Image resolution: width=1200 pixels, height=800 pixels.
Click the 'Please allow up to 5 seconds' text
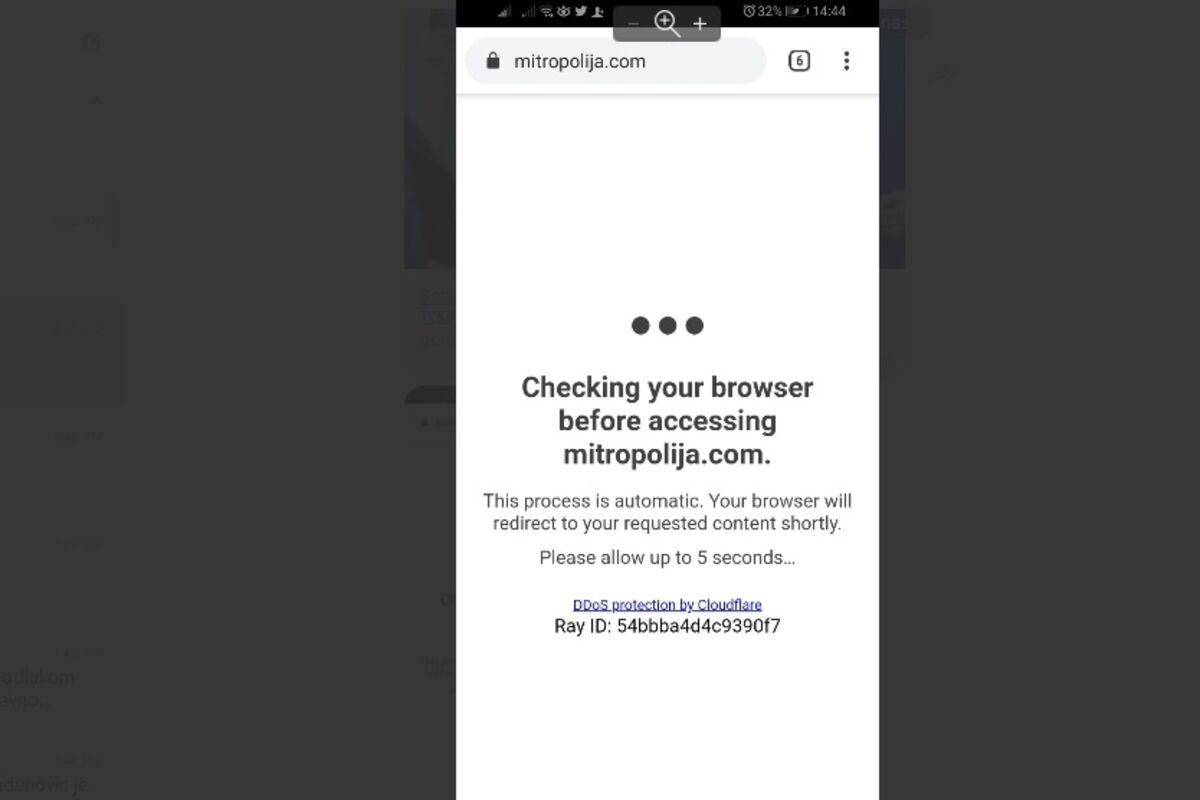click(667, 558)
